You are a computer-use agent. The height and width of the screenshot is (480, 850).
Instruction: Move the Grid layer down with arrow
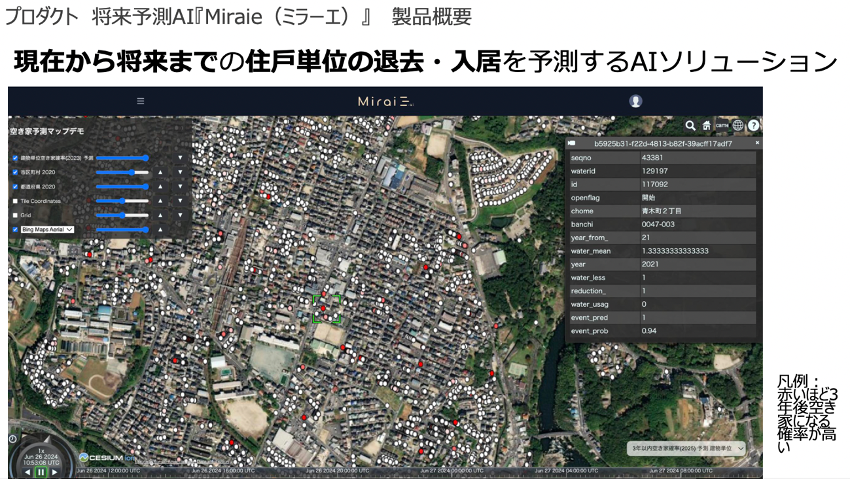(180, 214)
